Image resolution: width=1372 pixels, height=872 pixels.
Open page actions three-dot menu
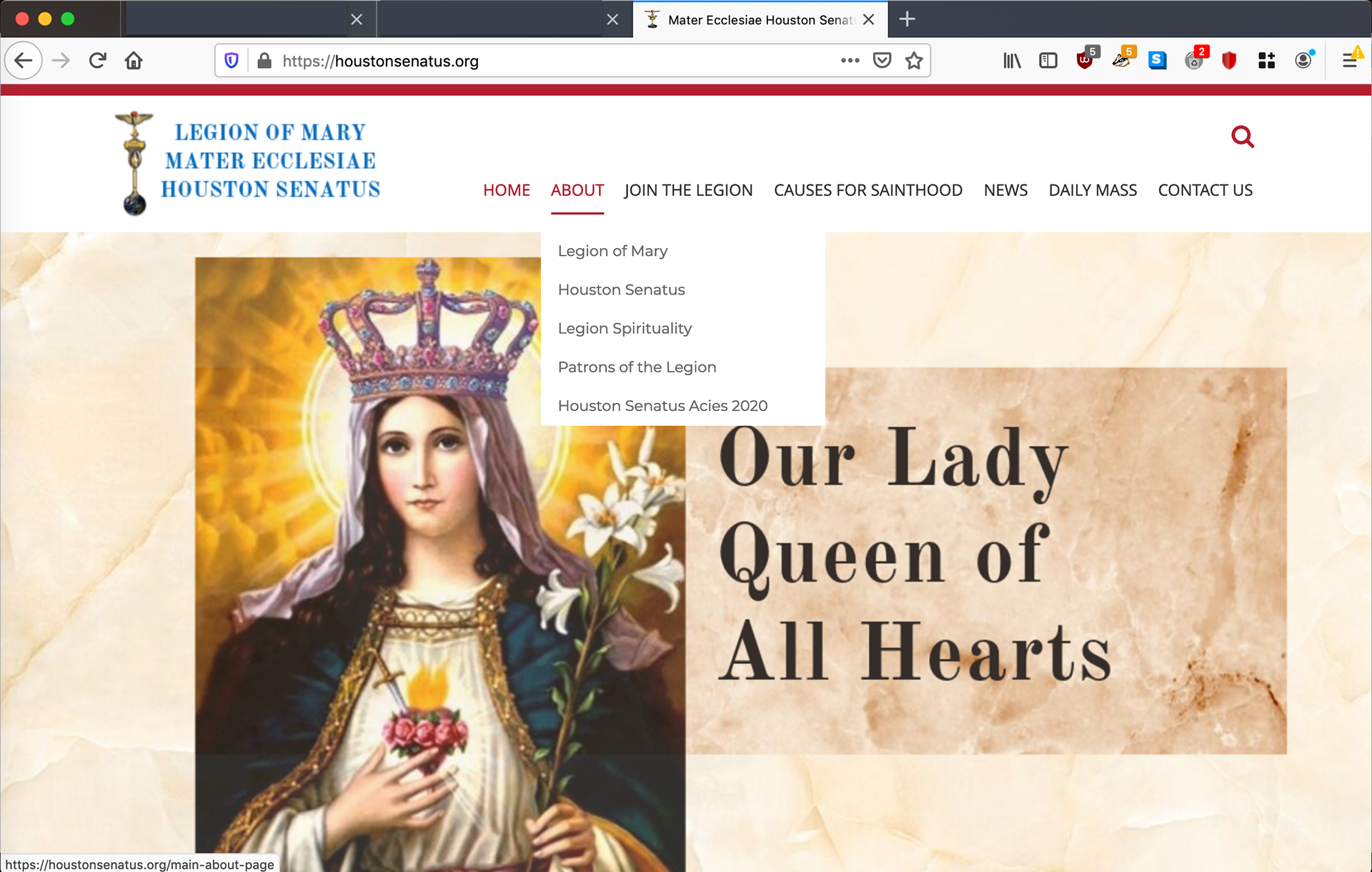point(850,61)
